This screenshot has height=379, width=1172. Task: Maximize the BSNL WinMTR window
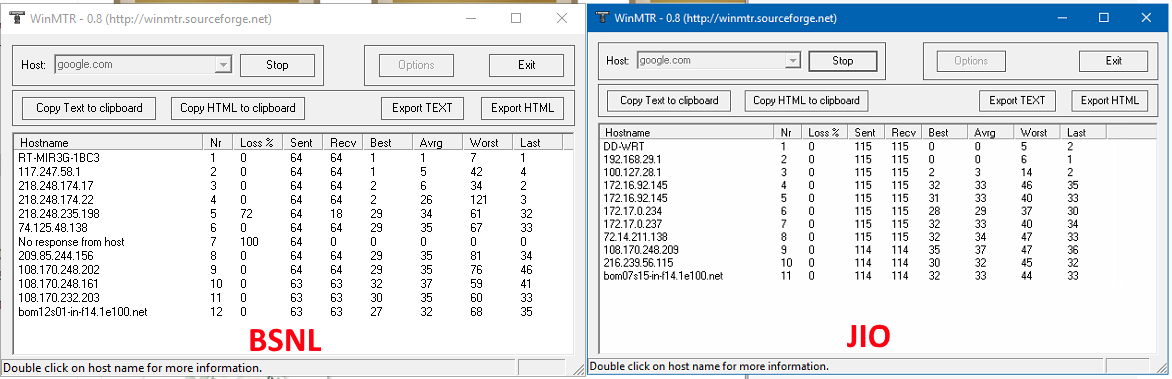[516, 18]
